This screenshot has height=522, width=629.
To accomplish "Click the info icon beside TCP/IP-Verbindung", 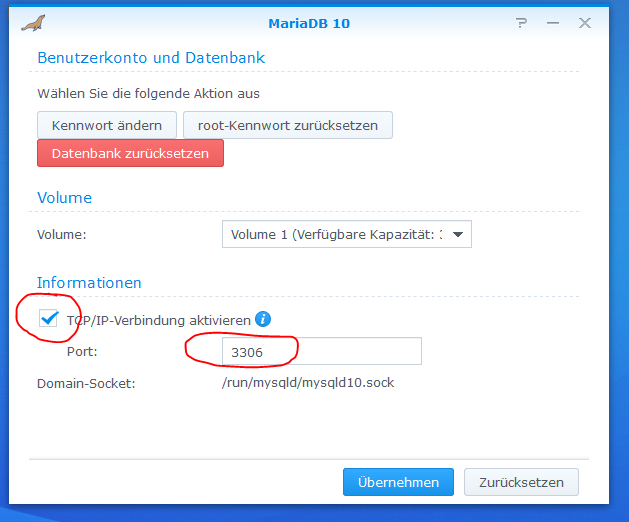I will click(263, 319).
